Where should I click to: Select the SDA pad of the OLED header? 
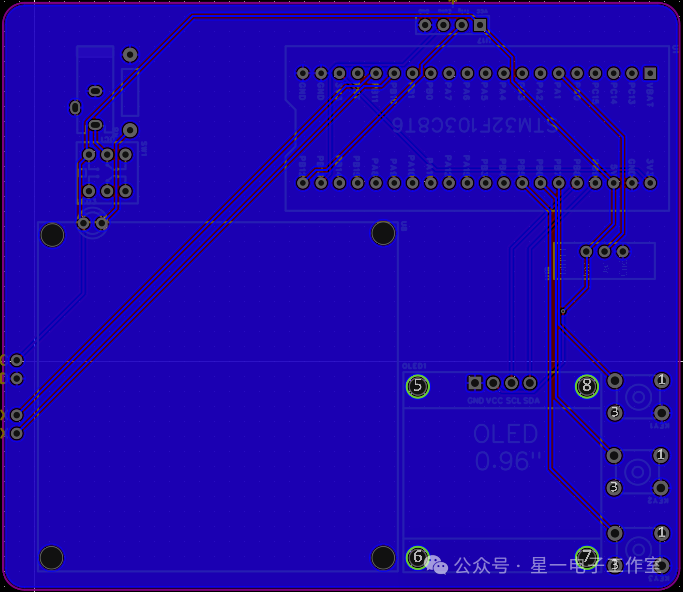click(530, 383)
